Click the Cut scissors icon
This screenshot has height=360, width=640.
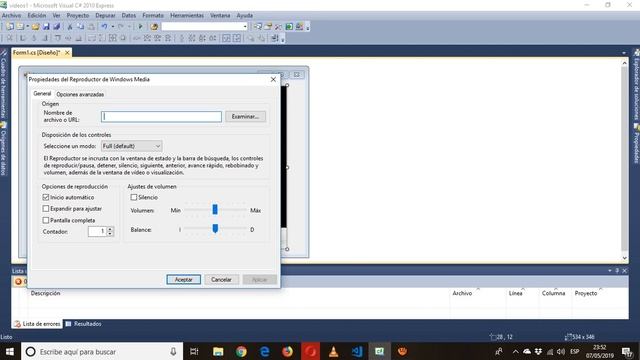point(70,27)
